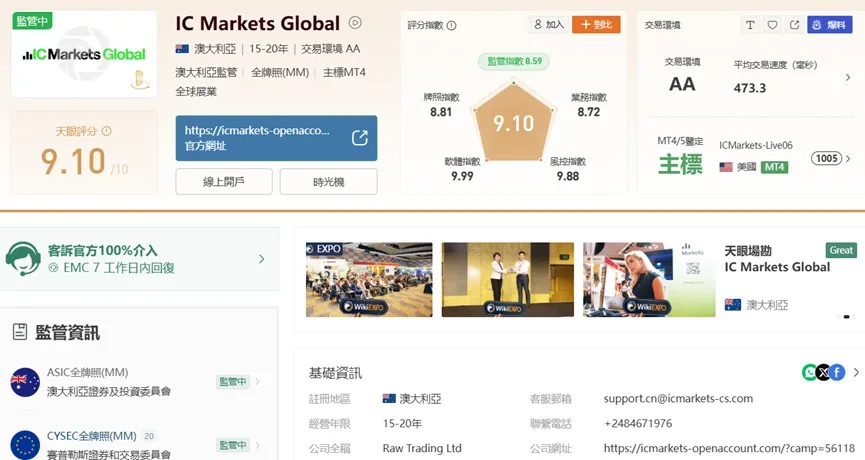
Task: Expand the ASIC 監管中 row arrow
Action: pyautogui.click(x=258, y=382)
